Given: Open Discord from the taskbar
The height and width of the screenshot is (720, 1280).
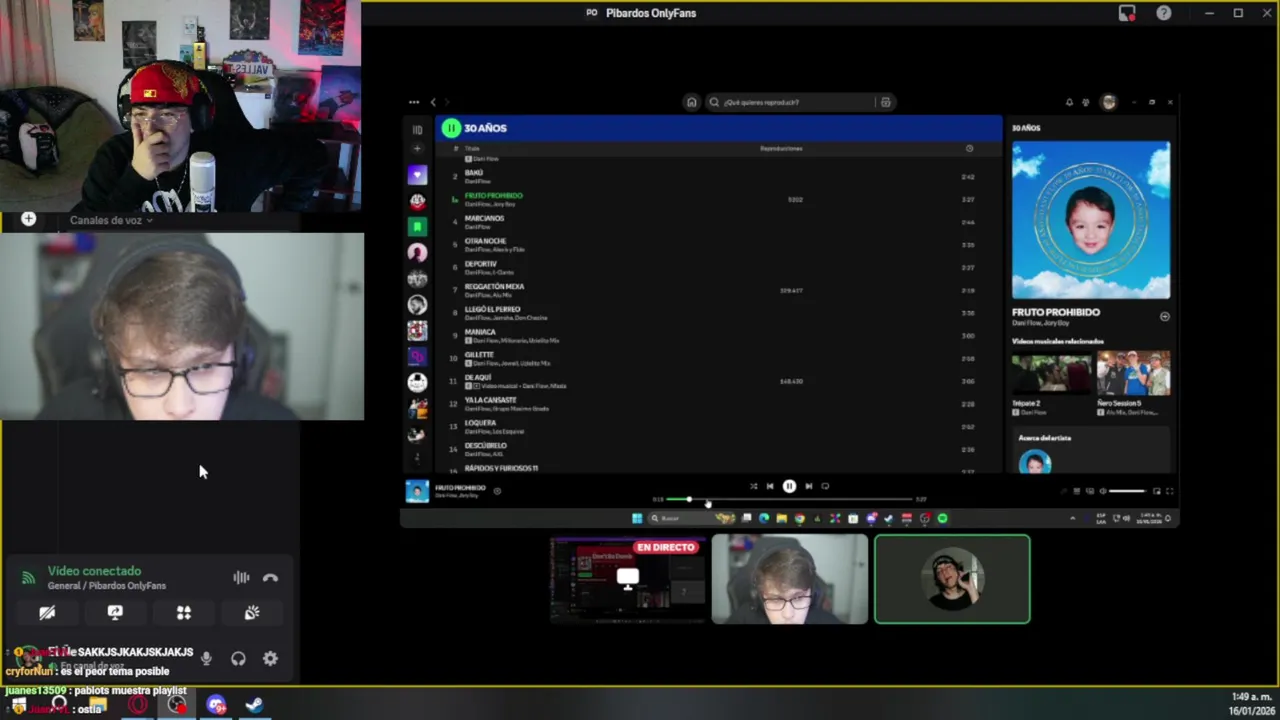Looking at the screenshot, I should [x=216, y=705].
